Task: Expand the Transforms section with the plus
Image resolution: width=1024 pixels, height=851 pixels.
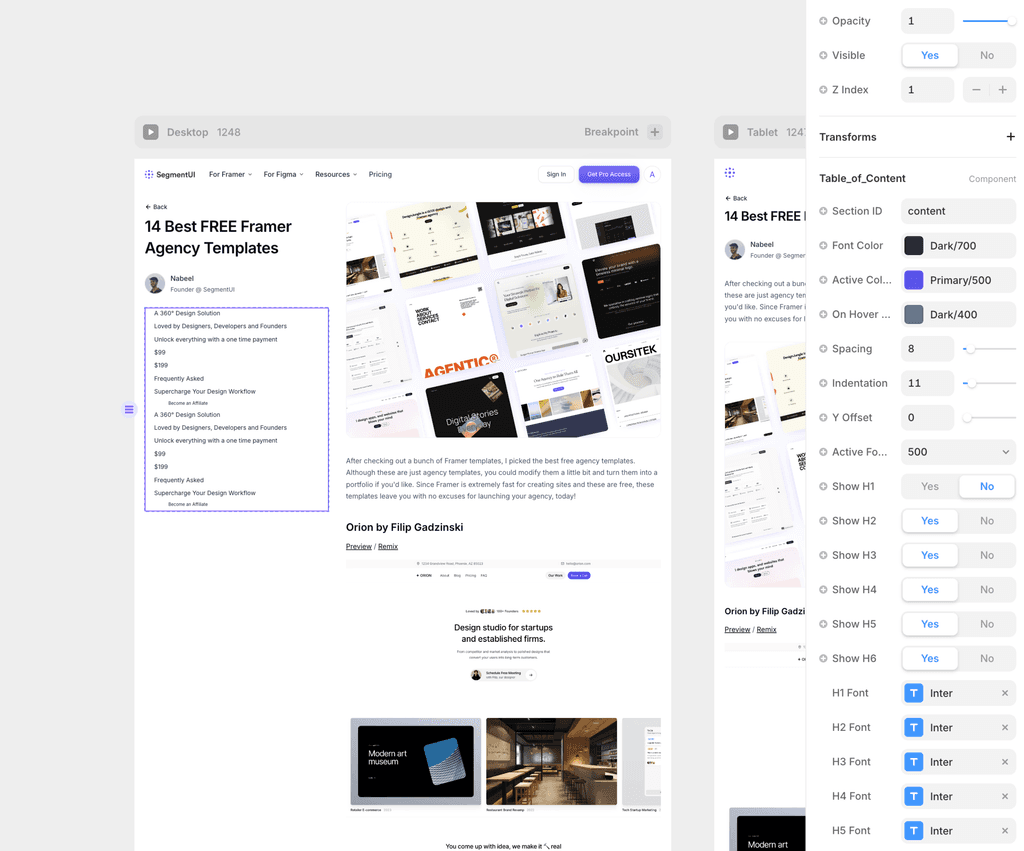Action: 1010,136
